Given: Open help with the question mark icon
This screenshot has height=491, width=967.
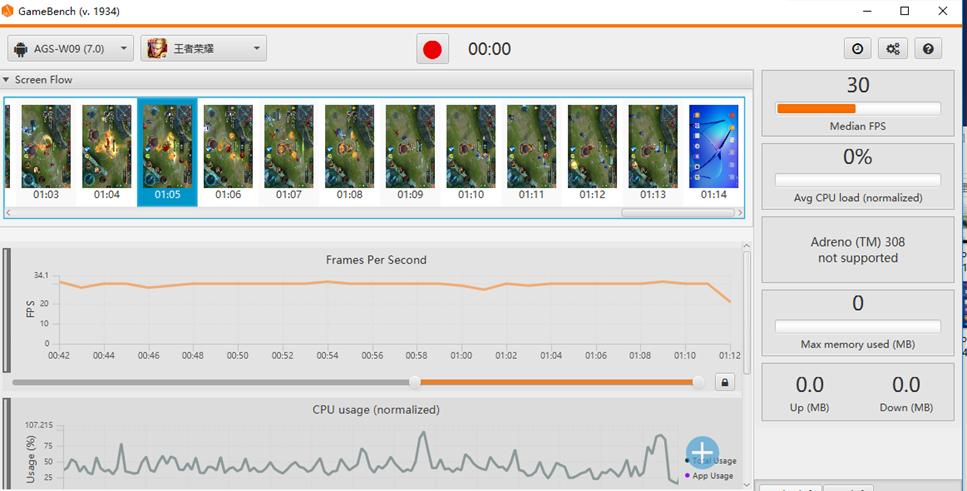Looking at the screenshot, I should click(x=928, y=49).
